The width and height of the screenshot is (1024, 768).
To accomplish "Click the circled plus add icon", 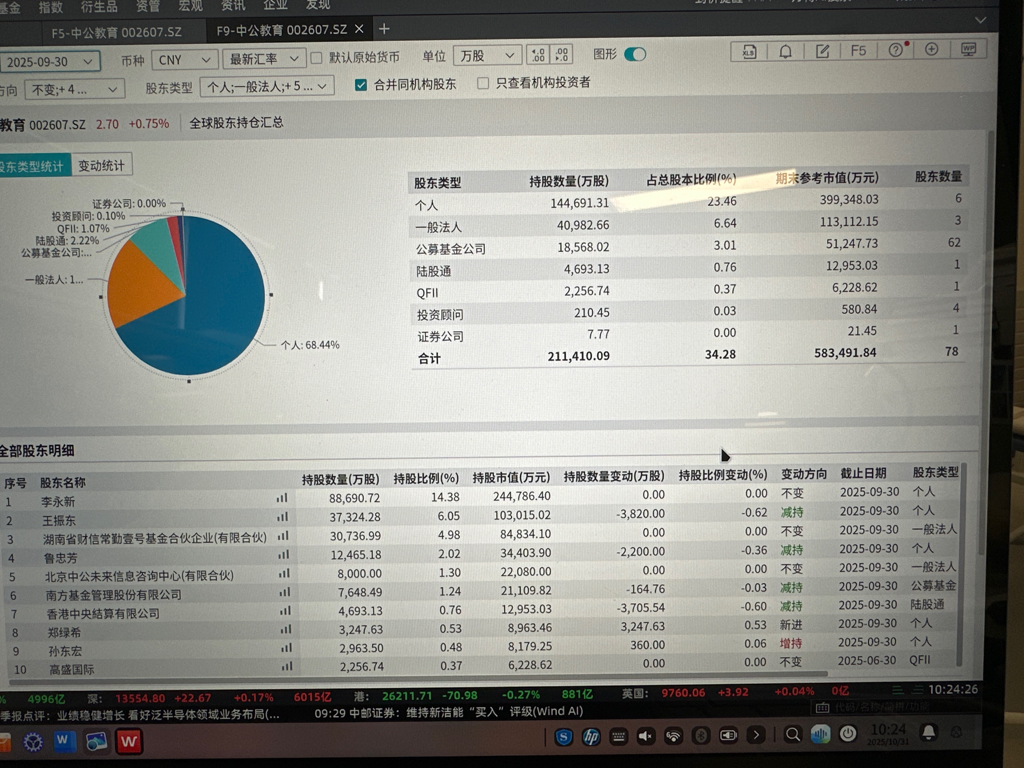I will coord(932,49).
